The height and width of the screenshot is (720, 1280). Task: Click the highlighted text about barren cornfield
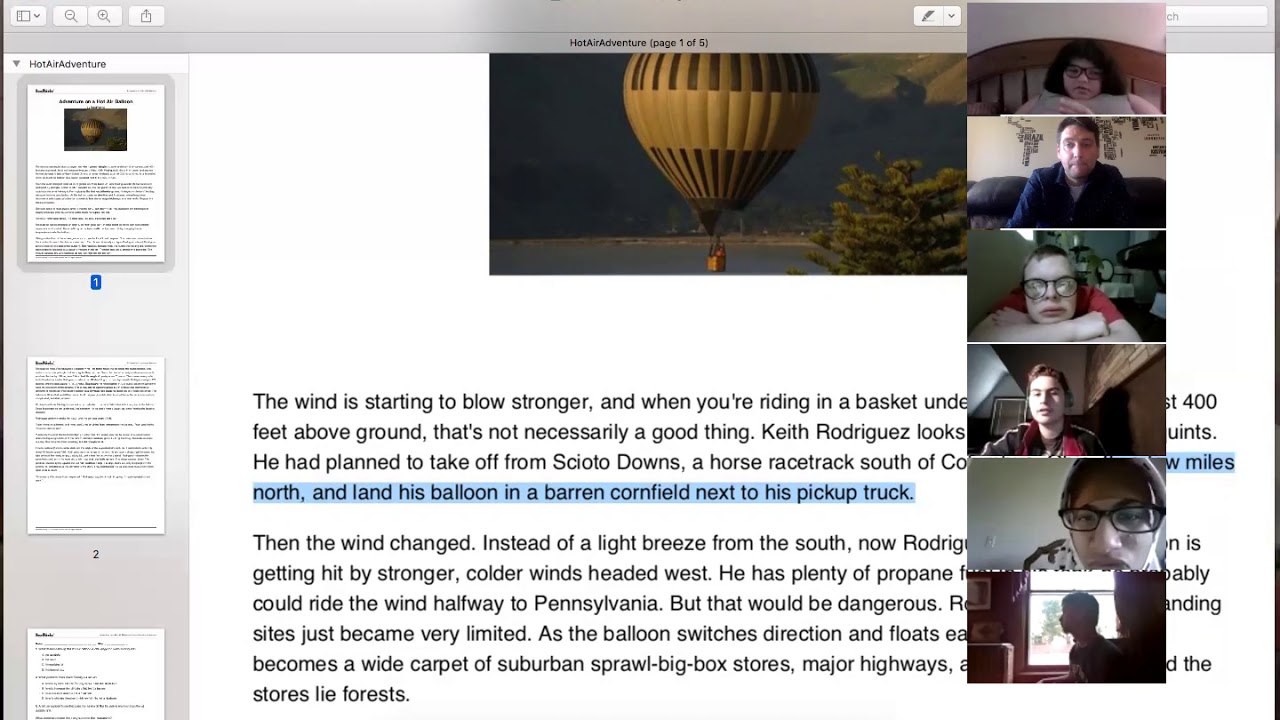tap(583, 492)
